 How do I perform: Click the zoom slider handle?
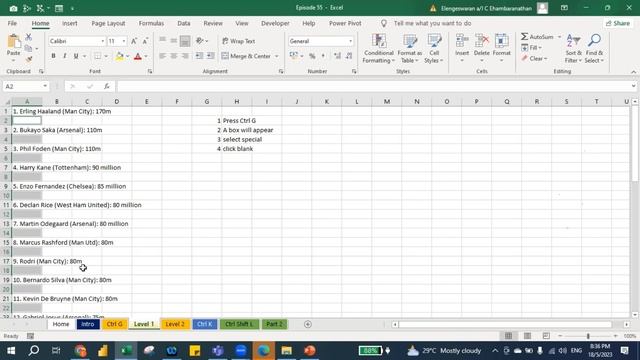tap(588, 336)
